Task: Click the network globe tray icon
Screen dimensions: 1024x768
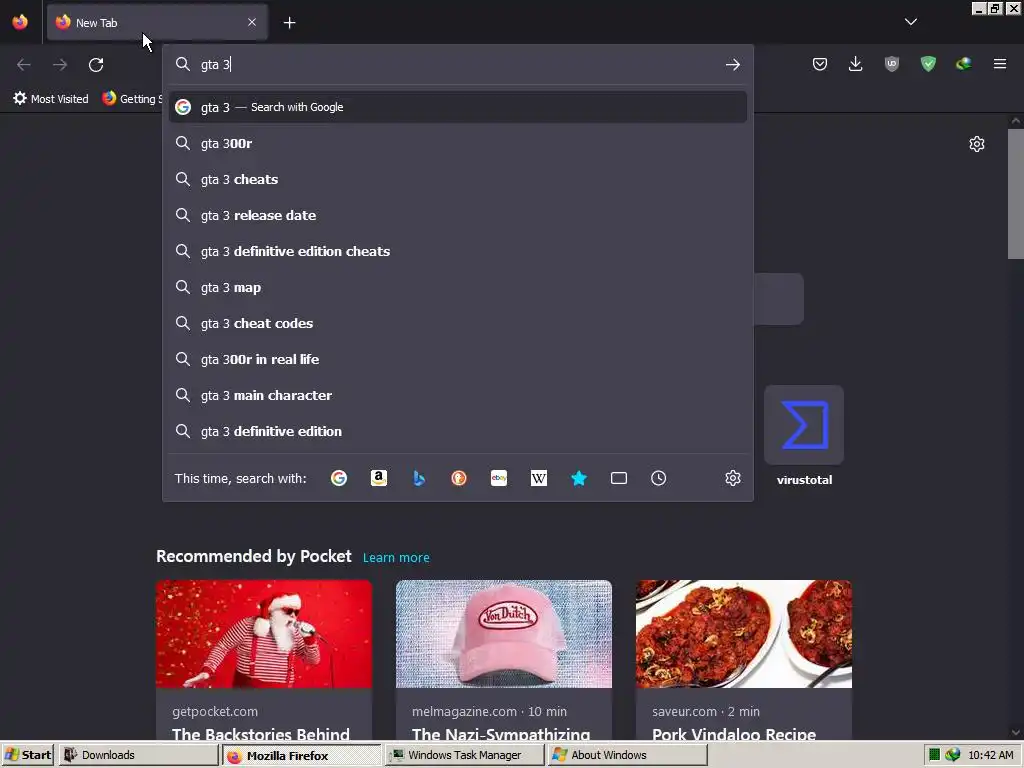Action: click(x=953, y=755)
